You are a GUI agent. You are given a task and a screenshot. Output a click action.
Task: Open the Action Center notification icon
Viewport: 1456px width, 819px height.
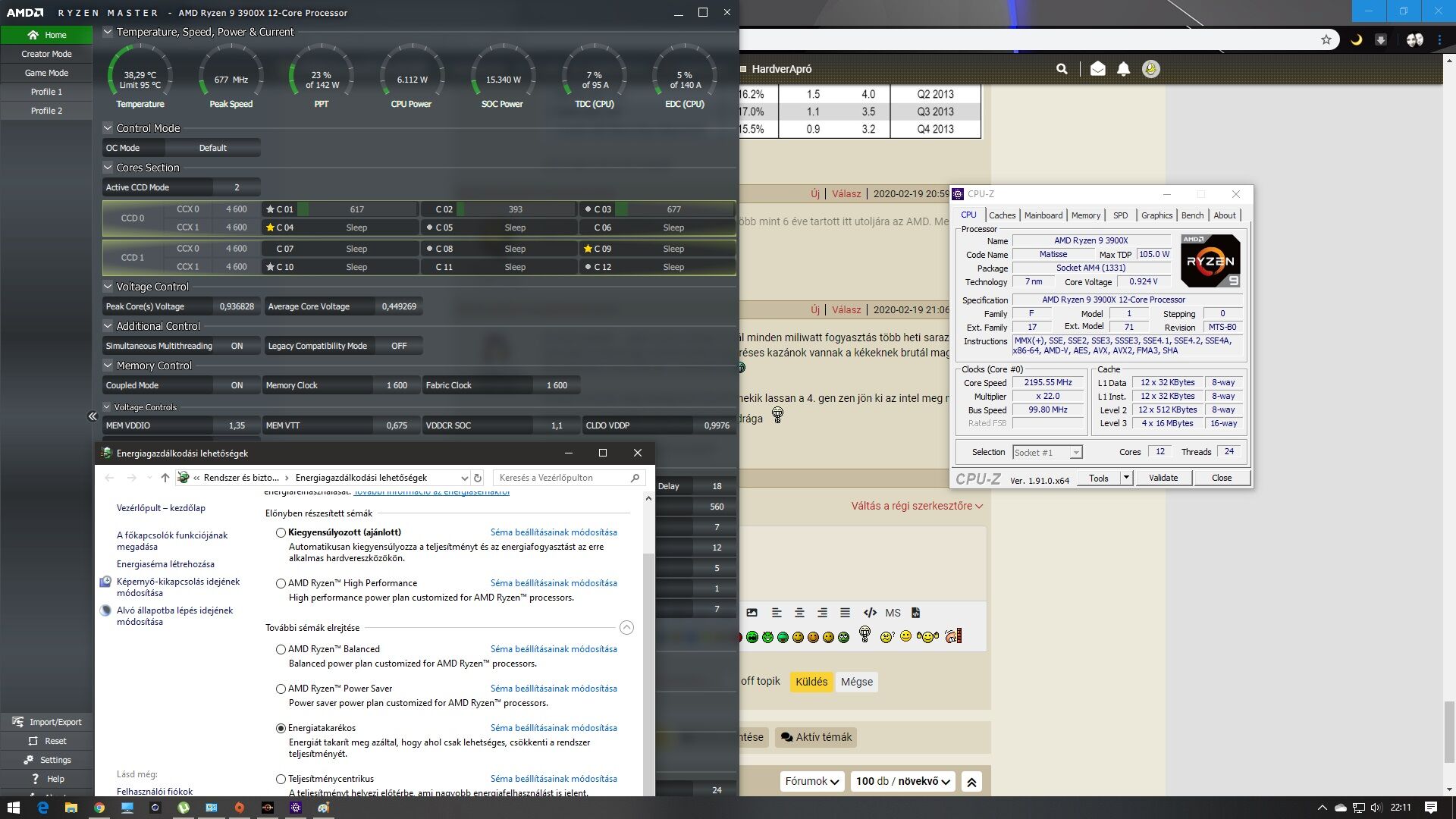[1431, 808]
